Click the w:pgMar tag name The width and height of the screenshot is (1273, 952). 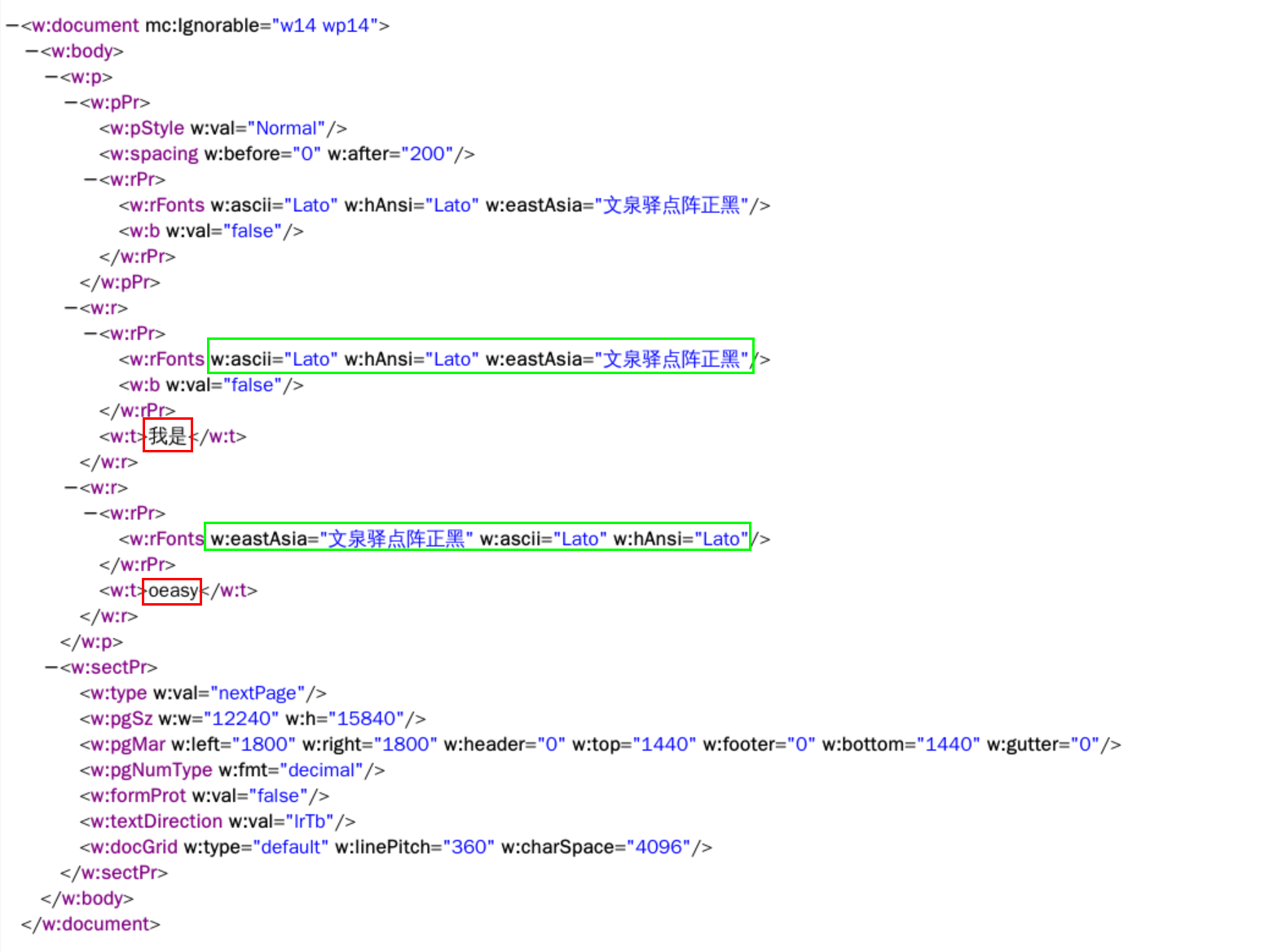pos(128,744)
